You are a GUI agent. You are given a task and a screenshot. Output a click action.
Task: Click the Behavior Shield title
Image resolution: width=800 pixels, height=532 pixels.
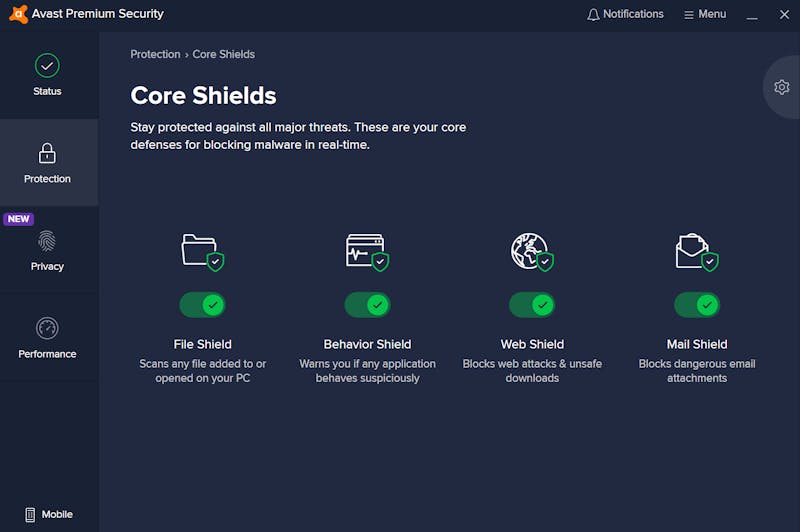367,344
